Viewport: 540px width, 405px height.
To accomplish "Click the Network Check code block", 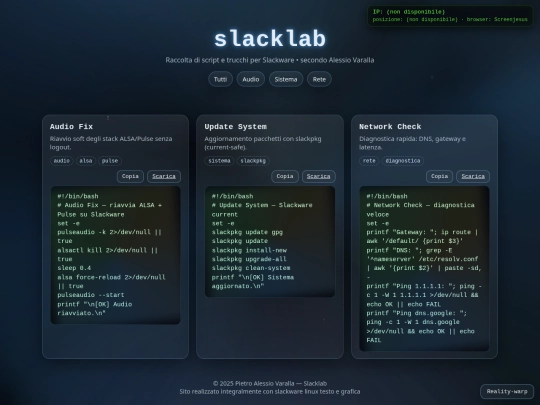I will [x=424, y=269].
